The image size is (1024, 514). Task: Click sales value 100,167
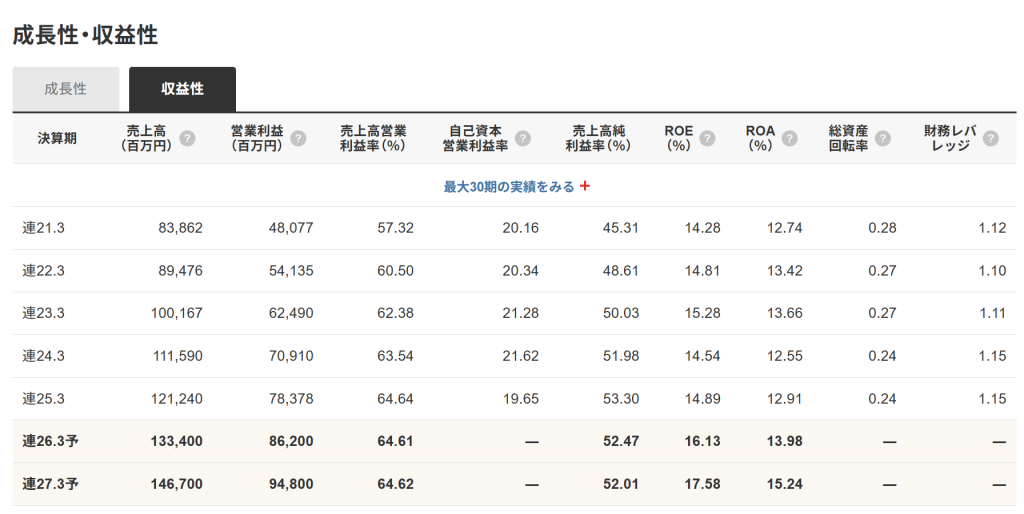(177, 313)
